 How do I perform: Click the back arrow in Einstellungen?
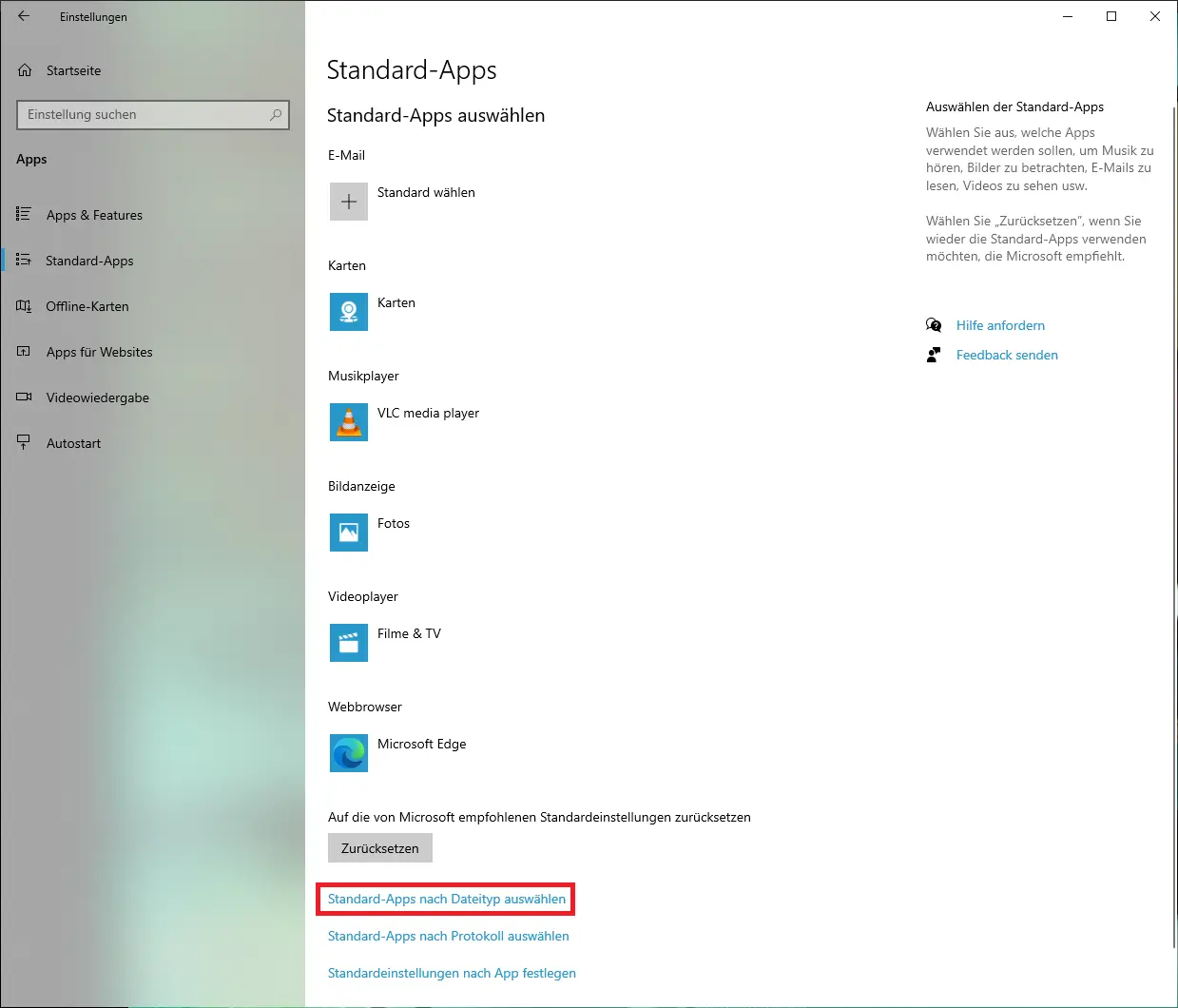tap(24, 16)
